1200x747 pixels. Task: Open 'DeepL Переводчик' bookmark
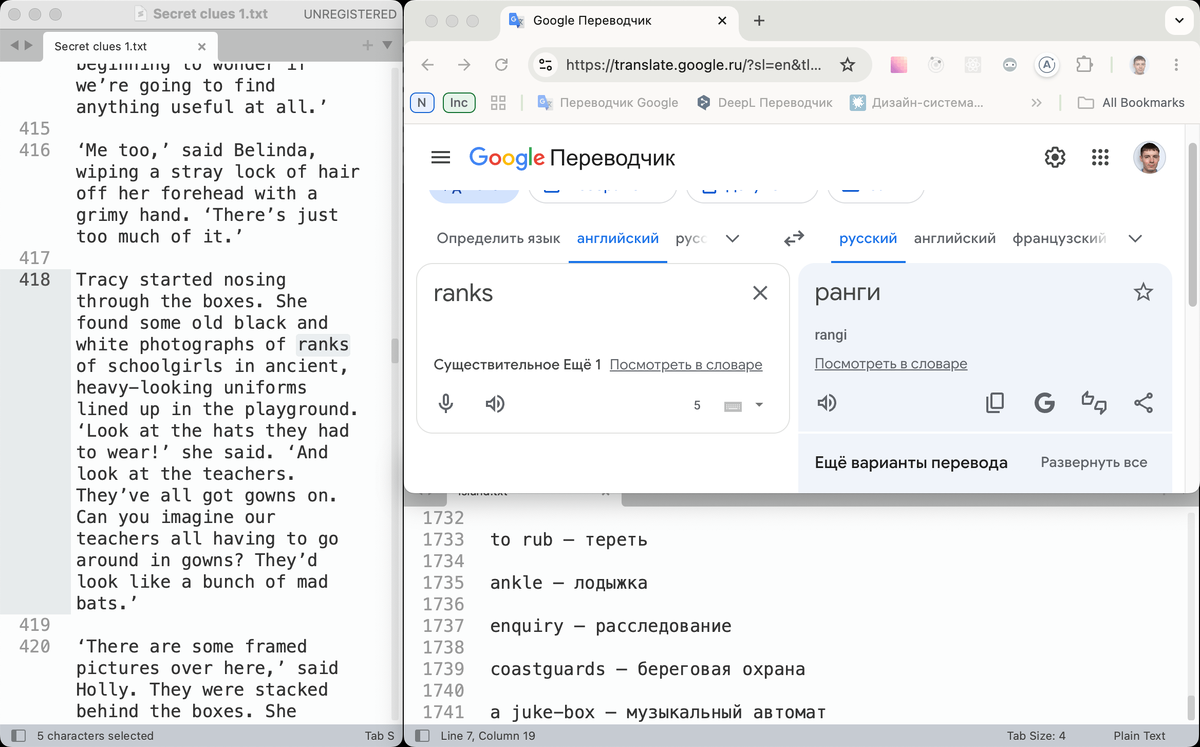tap(765, 102)
